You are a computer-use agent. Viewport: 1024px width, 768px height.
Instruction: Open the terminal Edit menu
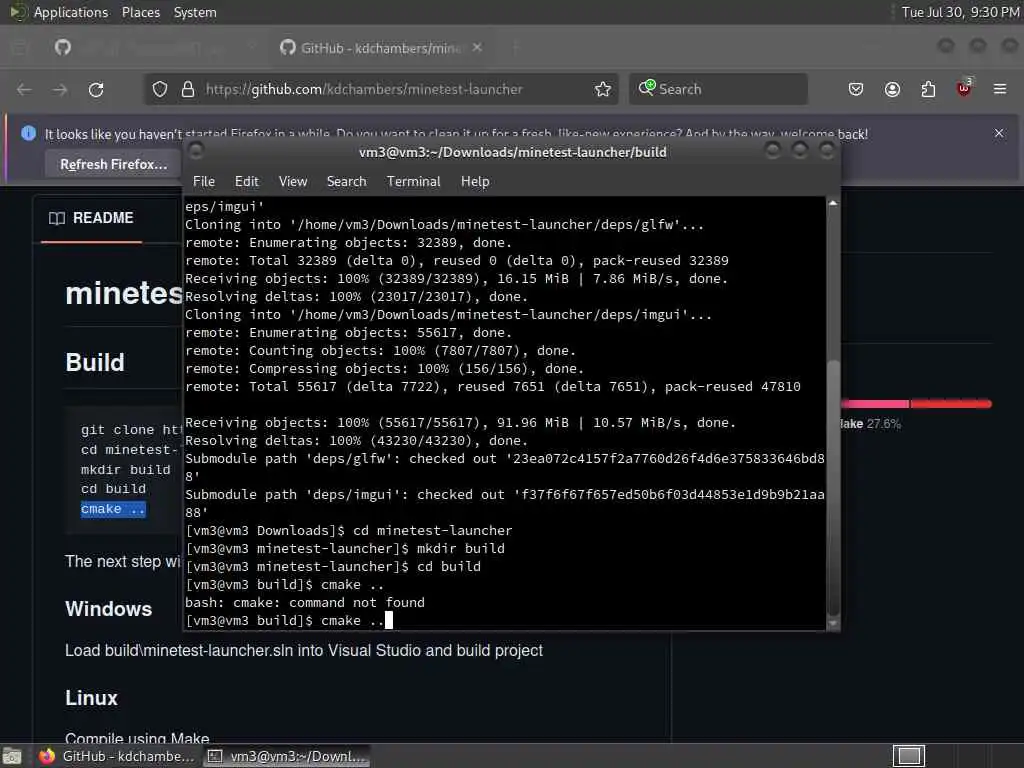tap(247, 182)
